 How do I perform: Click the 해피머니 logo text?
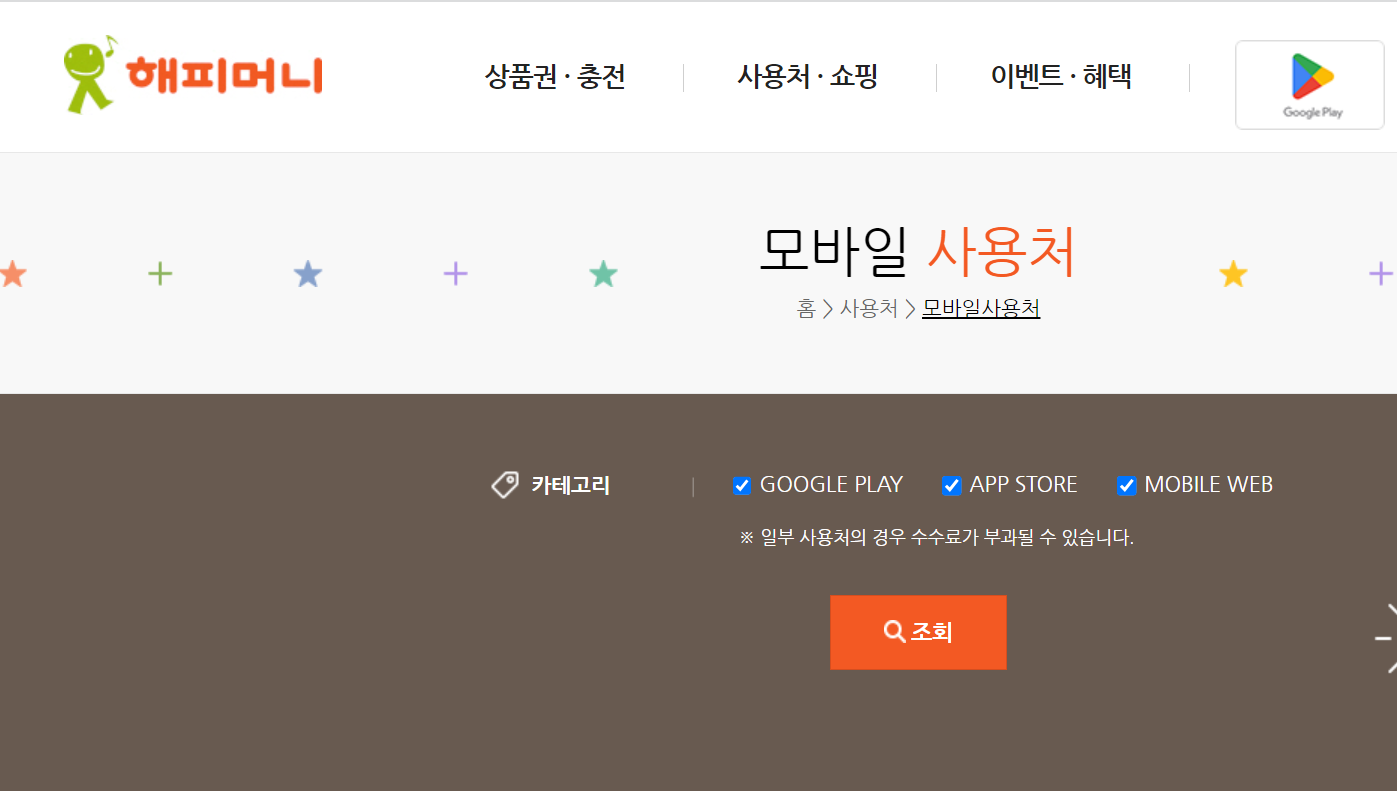click(227, 75)
